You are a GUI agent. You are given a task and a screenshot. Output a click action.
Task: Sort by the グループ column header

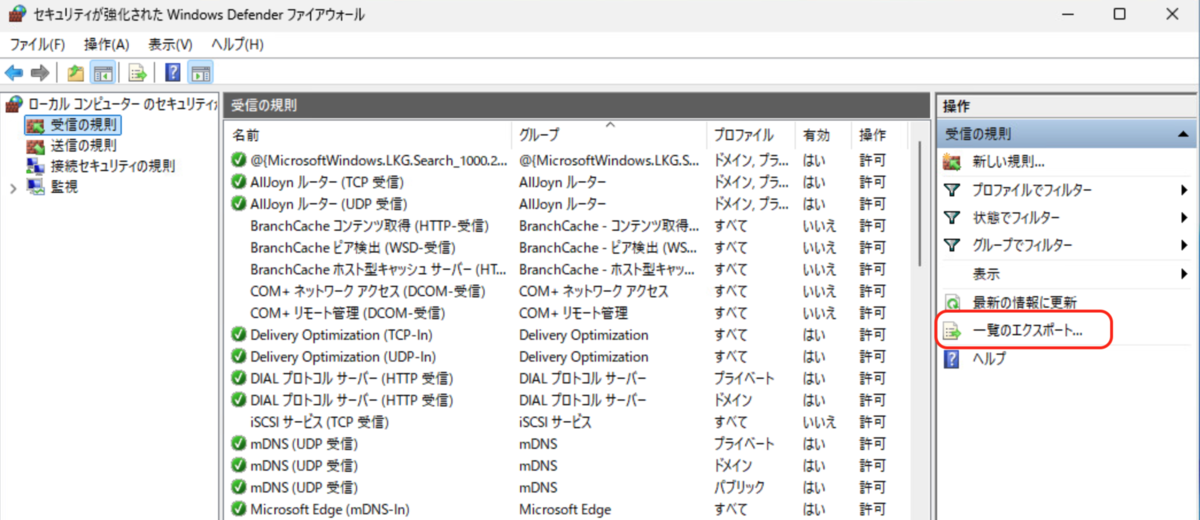point(609,135)
